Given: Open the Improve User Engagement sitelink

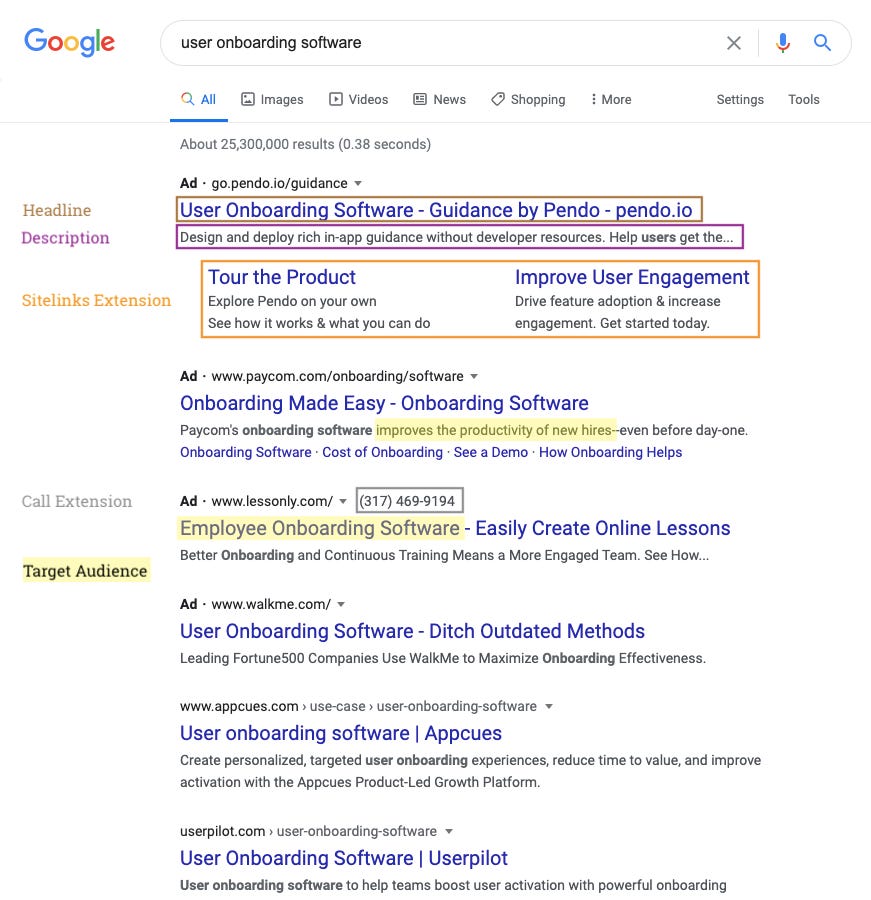Looking at the screenshot, I should (x=632, y=277).
